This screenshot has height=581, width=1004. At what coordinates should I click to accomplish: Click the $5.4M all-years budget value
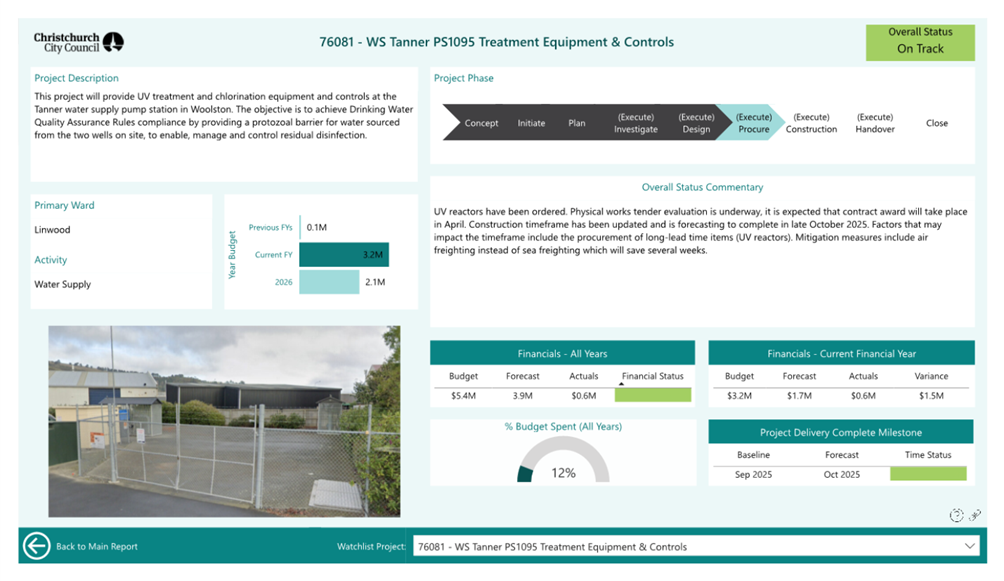click(463, 396)
